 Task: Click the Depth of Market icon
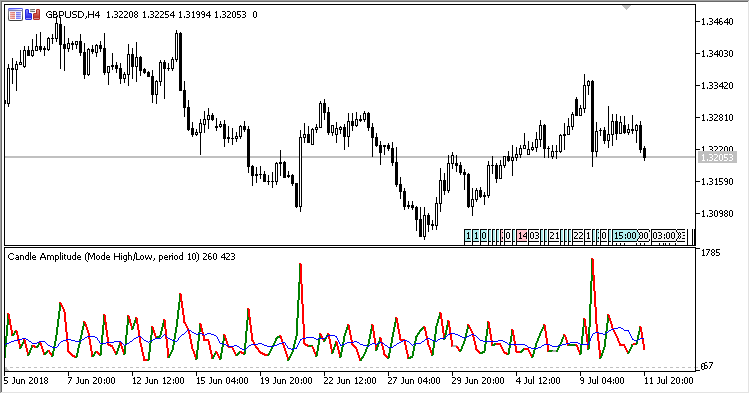(x=15, y=15)
